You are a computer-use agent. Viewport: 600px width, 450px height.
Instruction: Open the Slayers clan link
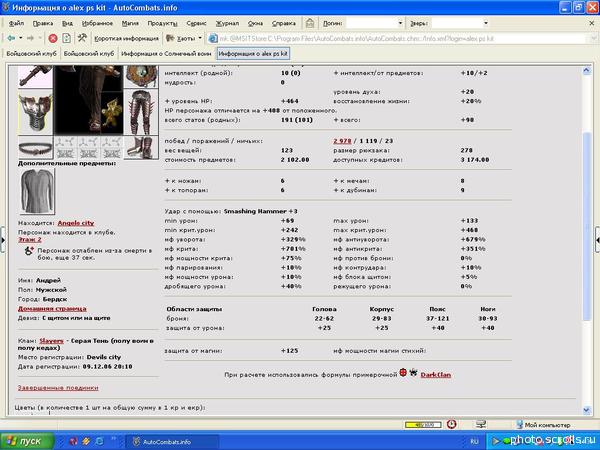point(52,341)
